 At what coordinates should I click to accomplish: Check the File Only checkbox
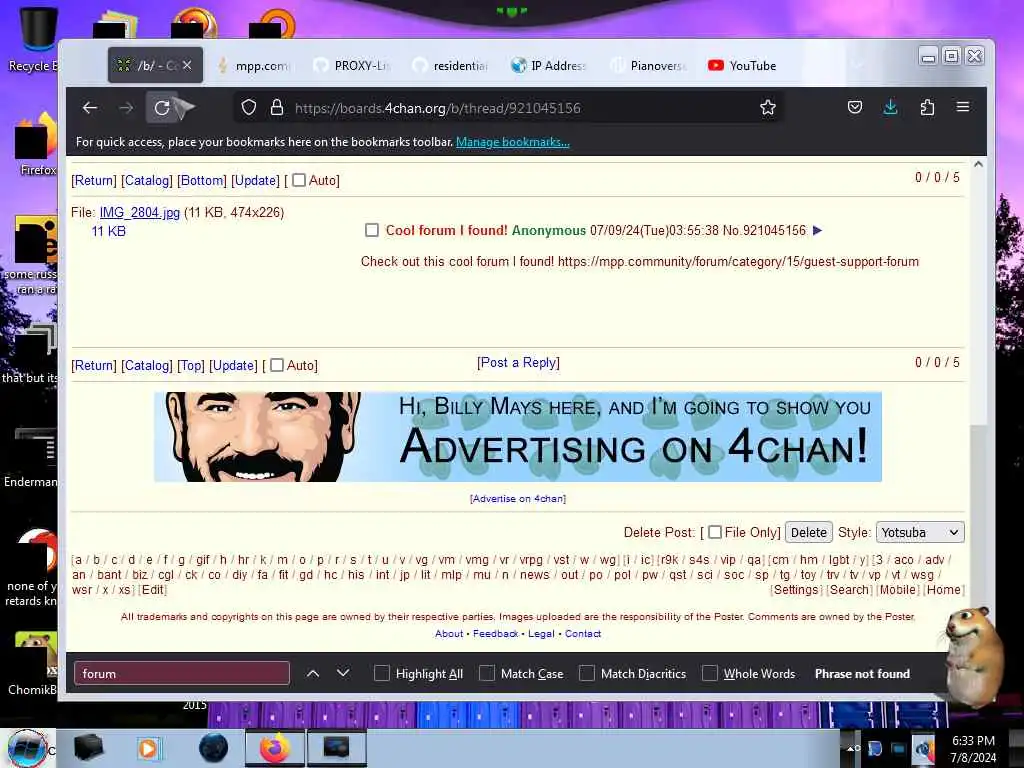tap(715, 532)
